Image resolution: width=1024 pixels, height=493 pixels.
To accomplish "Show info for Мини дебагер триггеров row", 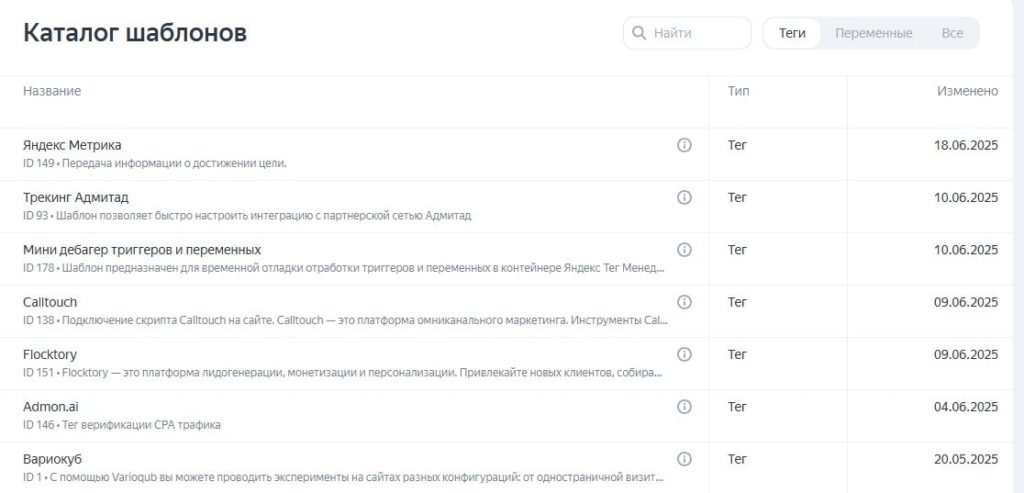I will click(x=684, y=249).
